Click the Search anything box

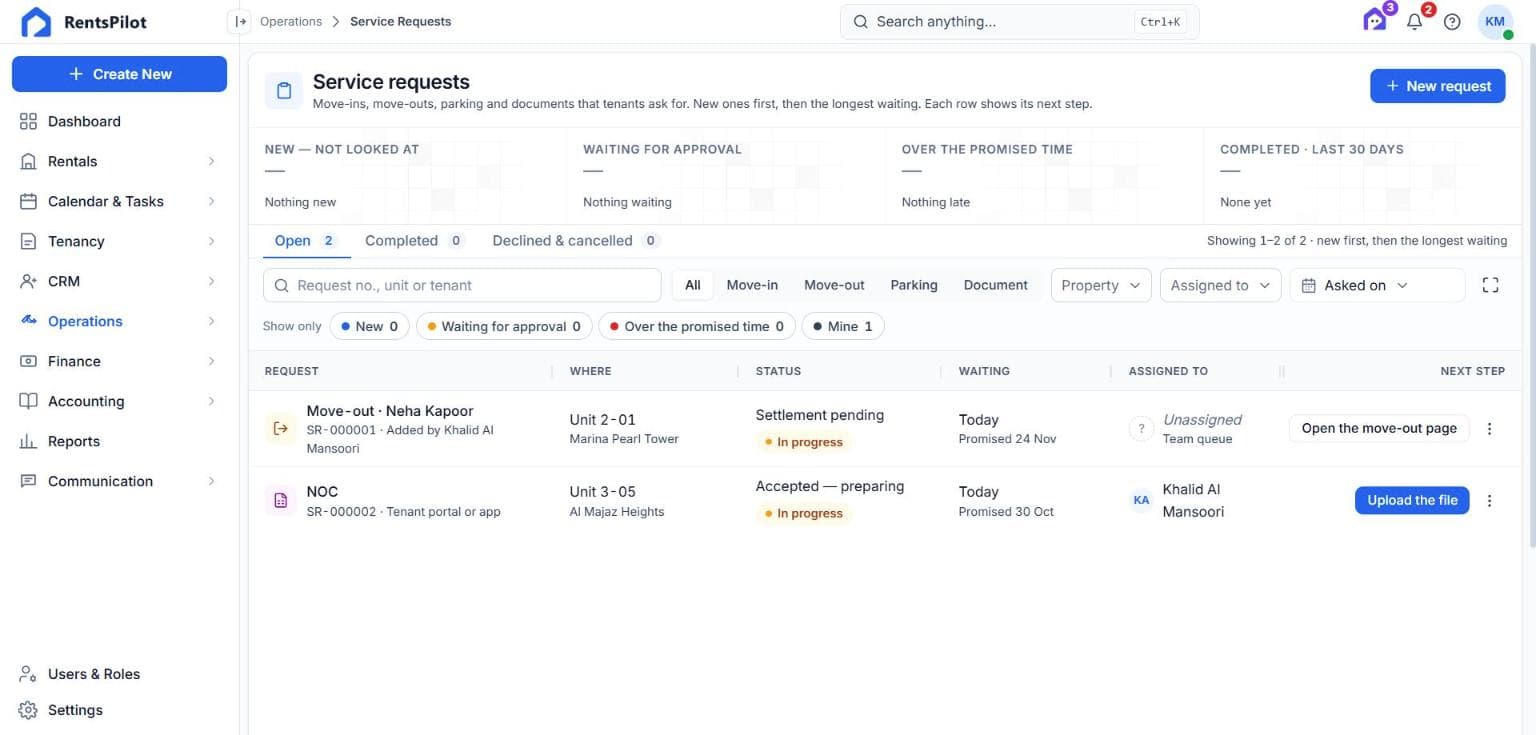1019,21
